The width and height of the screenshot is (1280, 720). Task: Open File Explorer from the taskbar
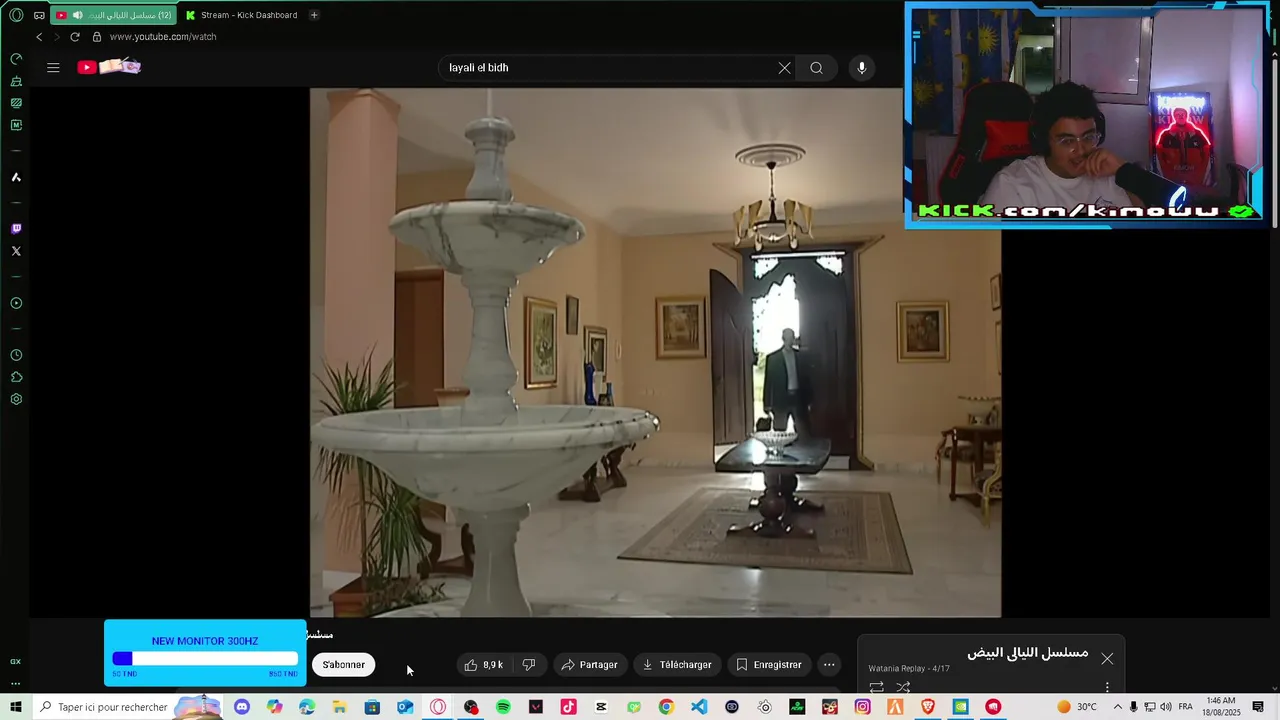(x=339, y=707)
